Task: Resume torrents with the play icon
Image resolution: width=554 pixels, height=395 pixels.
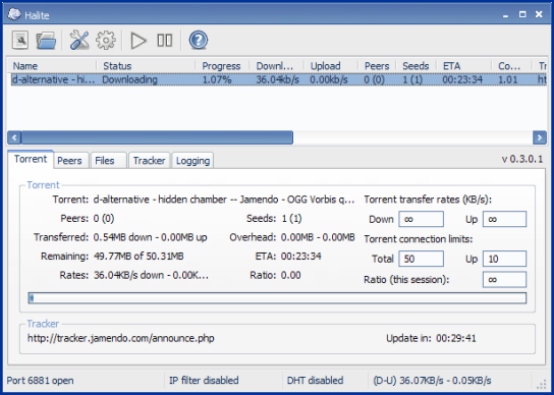Action: (x=138, y=40)
